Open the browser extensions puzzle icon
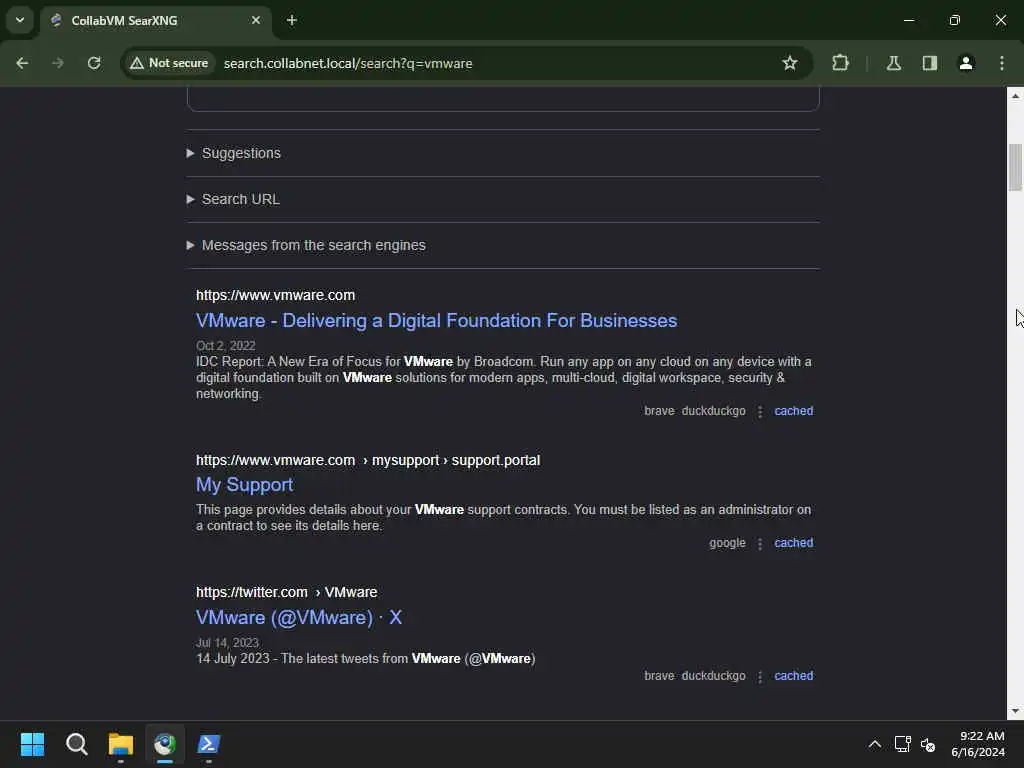The width and height of the screenshot is (1024, 768). [840, 63]
